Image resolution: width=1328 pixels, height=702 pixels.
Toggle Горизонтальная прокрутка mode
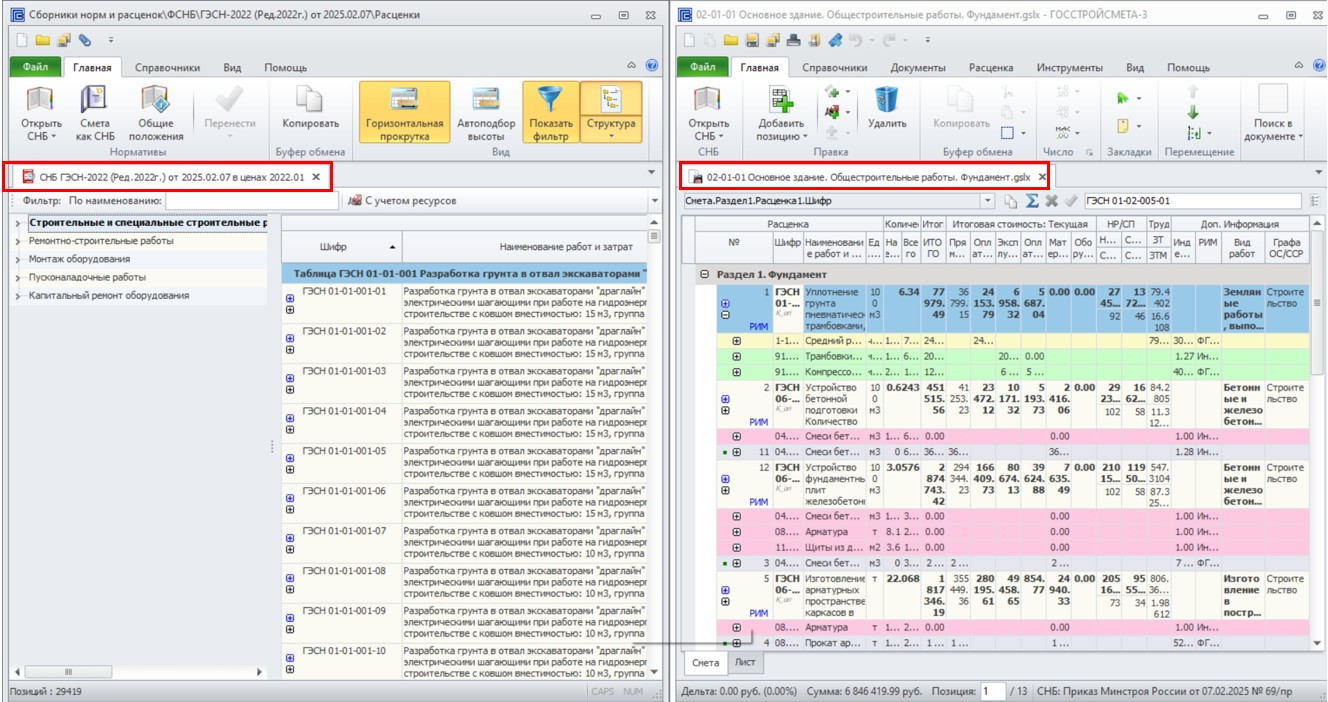pos(405,114)
